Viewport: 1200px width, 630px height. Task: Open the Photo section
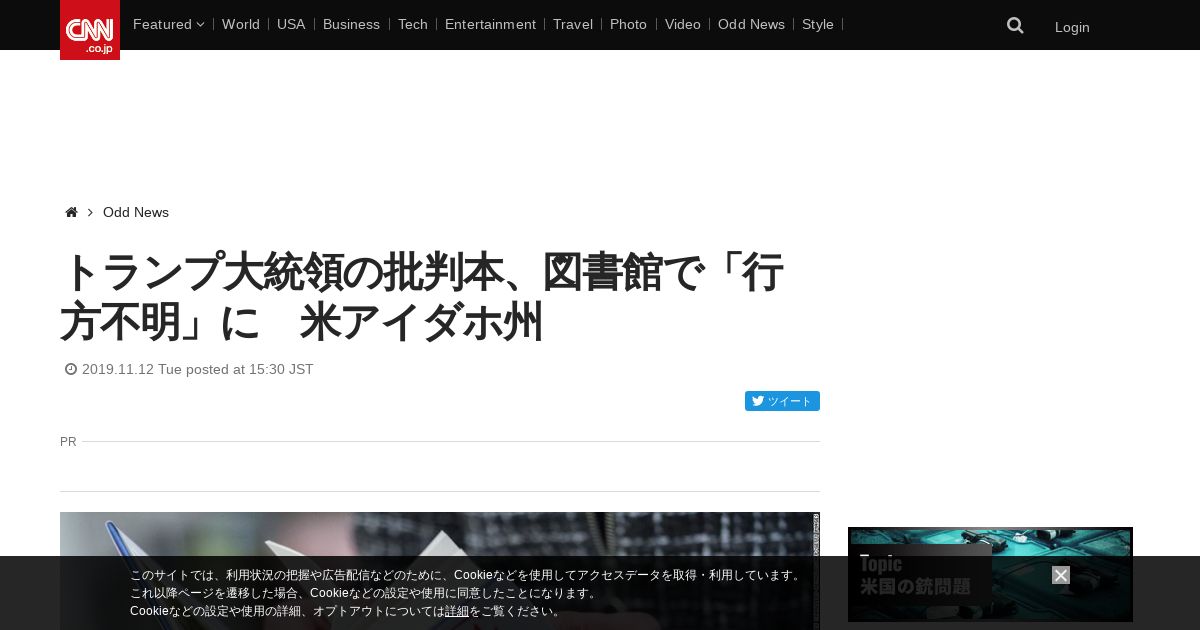coord(628,24)
